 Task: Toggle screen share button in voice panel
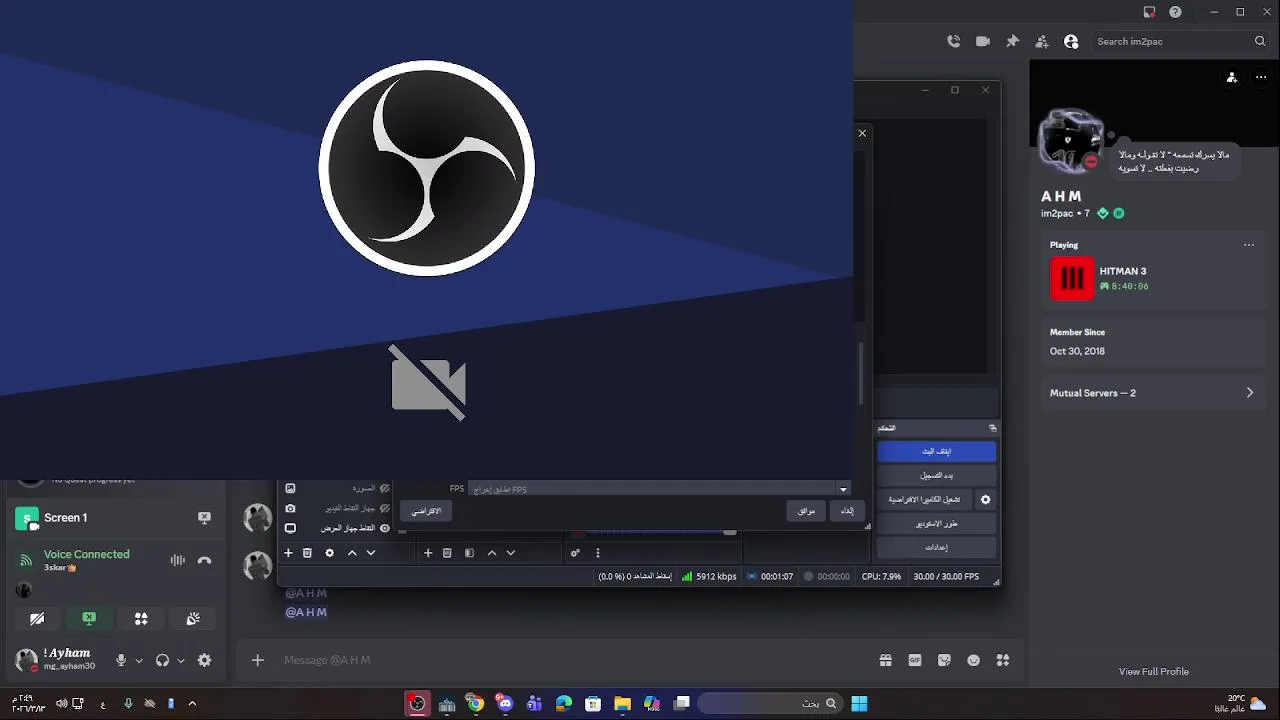[x=89, y=619]
